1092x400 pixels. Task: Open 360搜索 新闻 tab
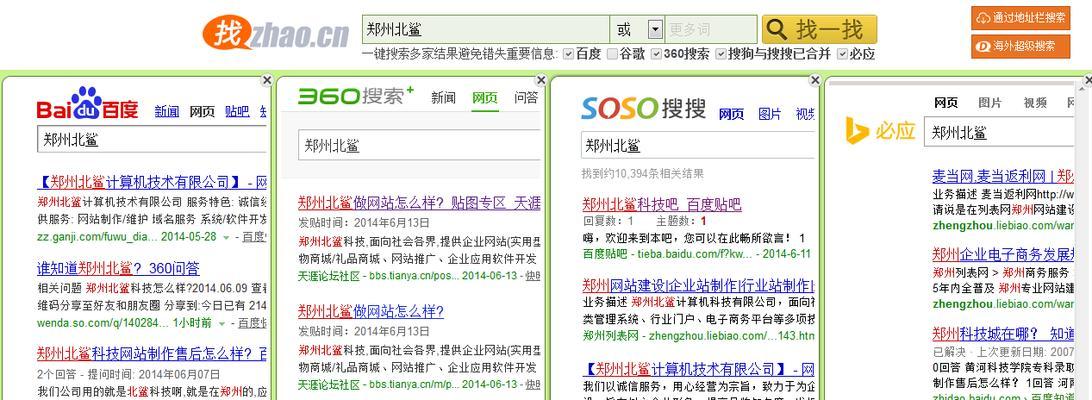(x=443, y=98)
